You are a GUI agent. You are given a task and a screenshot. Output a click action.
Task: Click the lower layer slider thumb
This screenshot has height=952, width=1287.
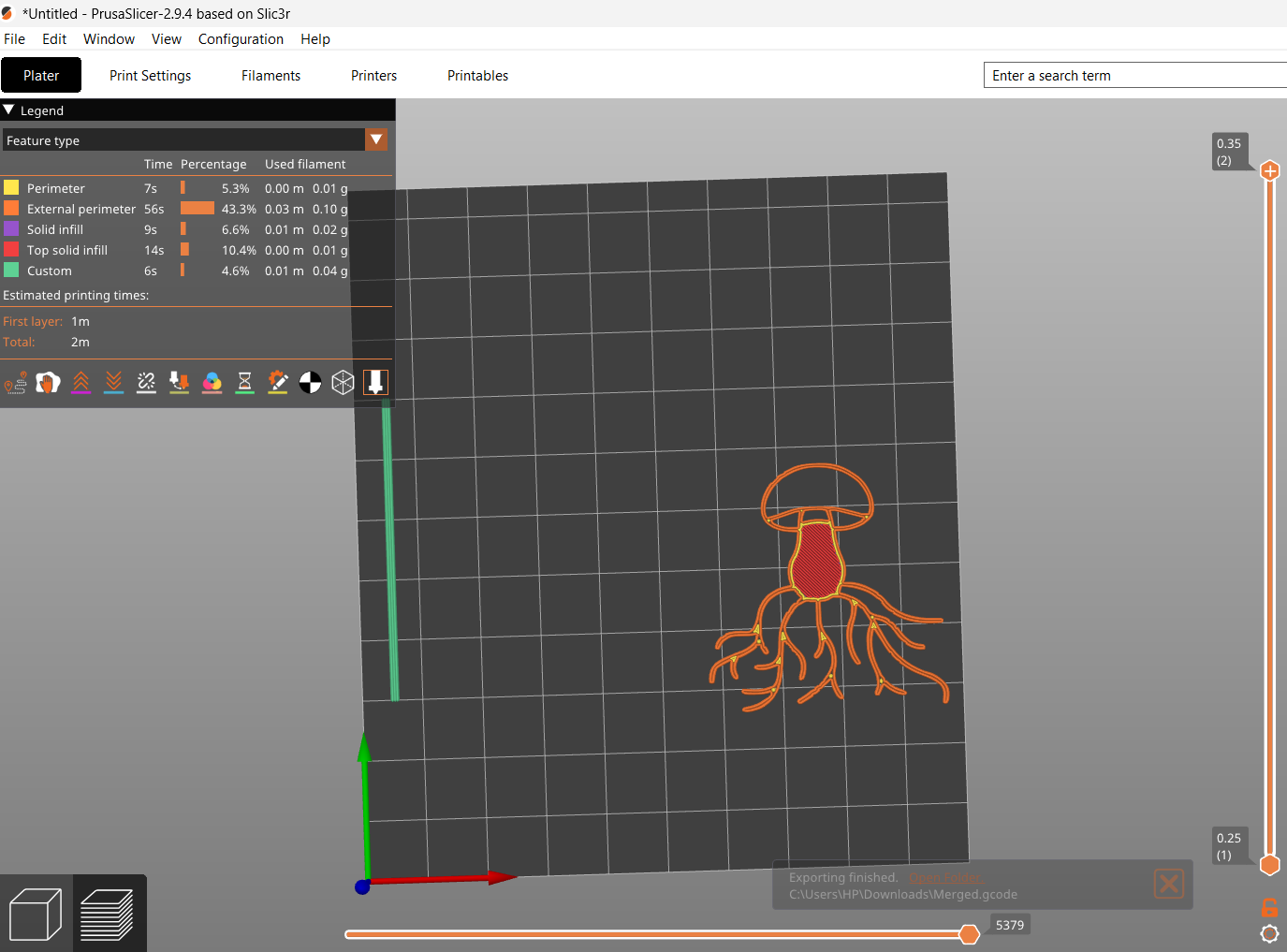pos(1270,865)
